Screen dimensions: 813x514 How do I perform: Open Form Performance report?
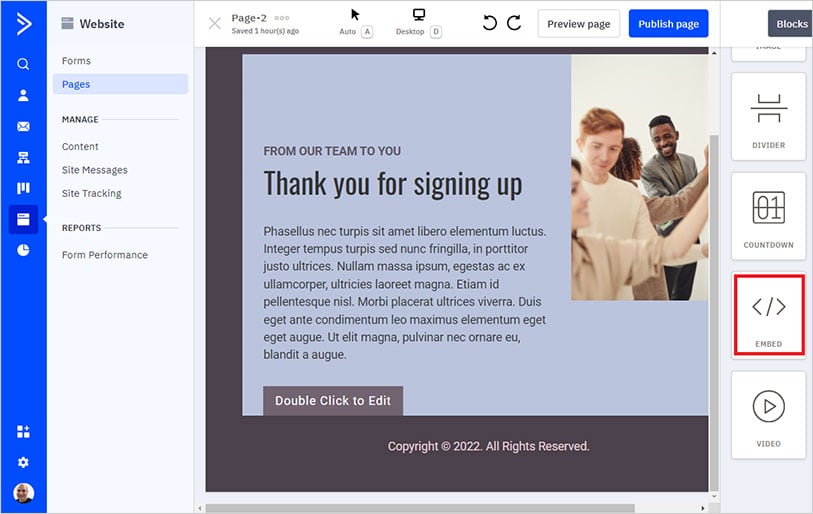click(x=105, y=255)
